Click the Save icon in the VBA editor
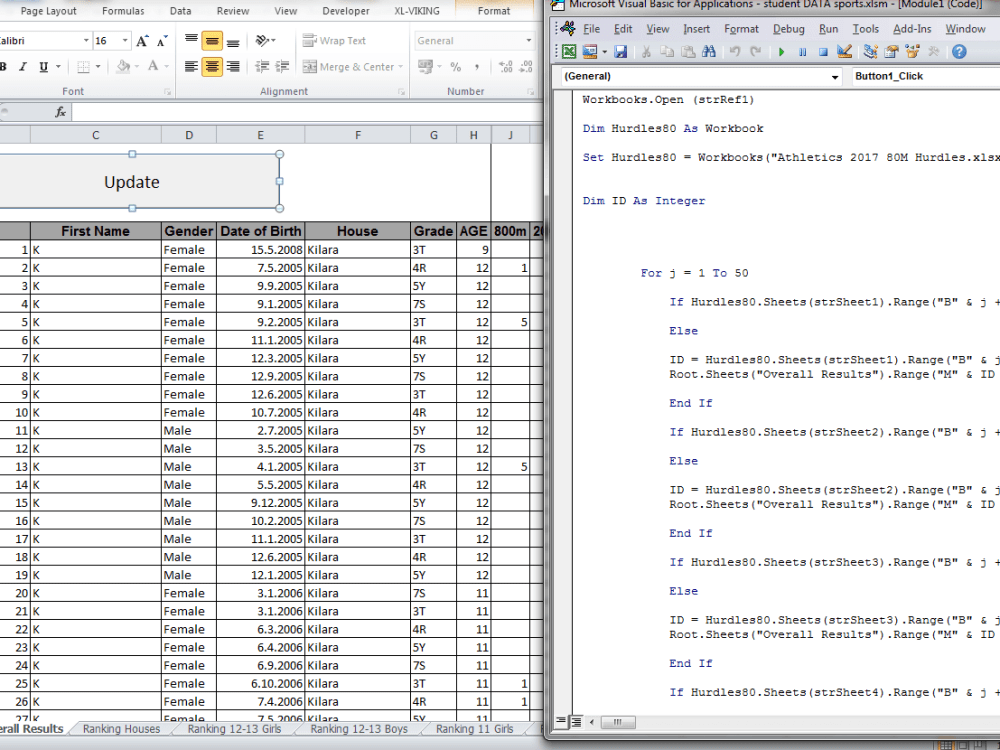Image resolution: width=1000 pixels, height=750 pixels. pyautogui.click(x=620, y=53)
